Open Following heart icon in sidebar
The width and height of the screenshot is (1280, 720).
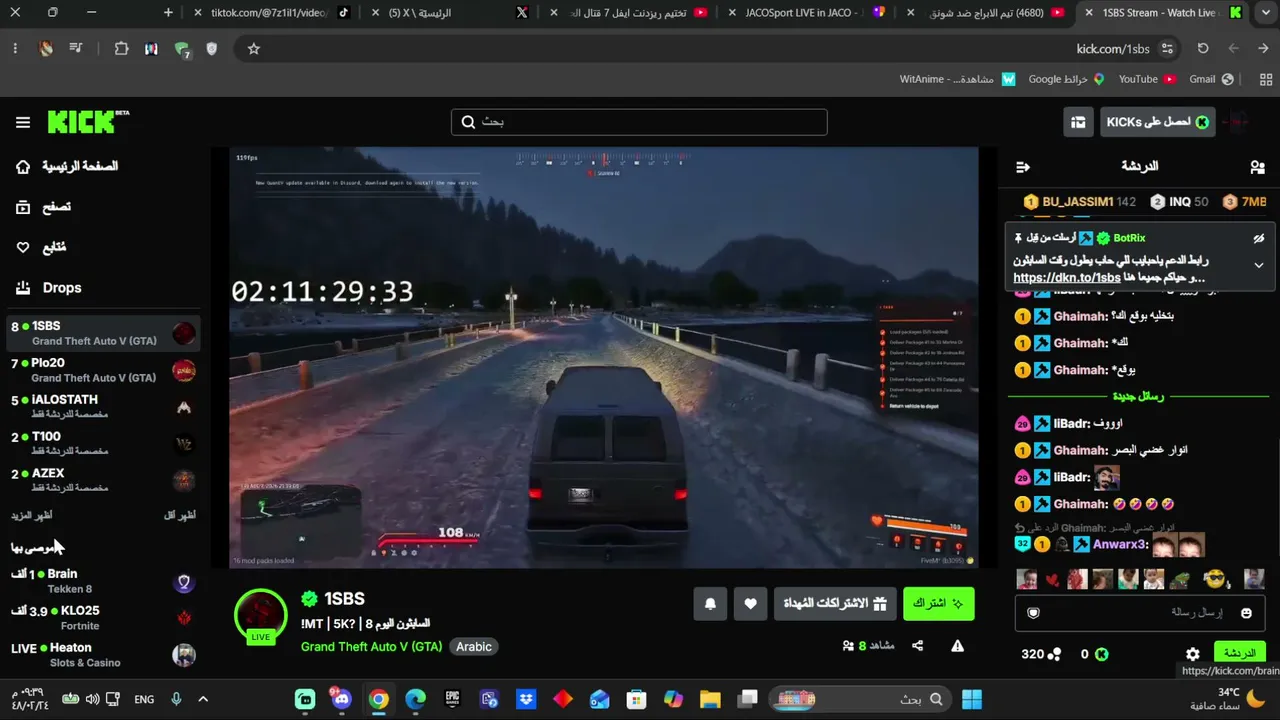23,247
